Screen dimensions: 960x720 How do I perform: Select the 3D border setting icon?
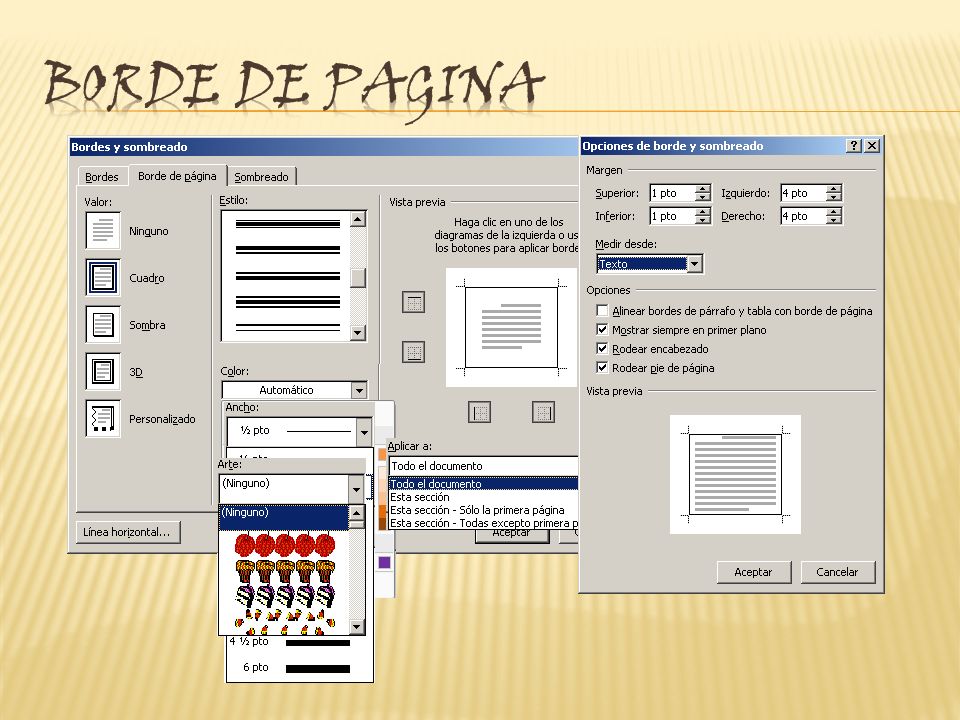(x=102, y=372)
